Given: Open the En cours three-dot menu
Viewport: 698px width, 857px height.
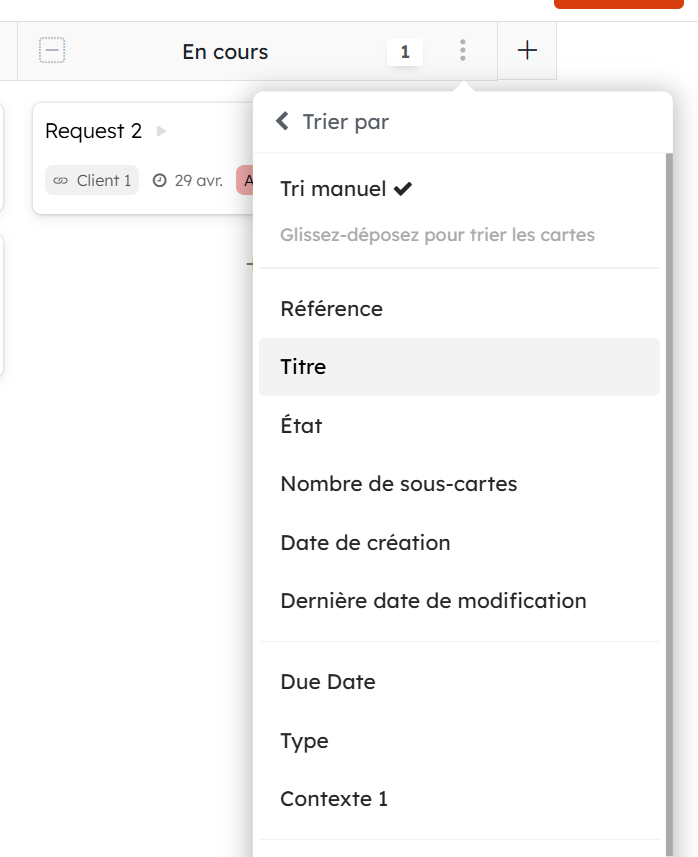Looking at the screenshot, I should [x=462, y=50].
